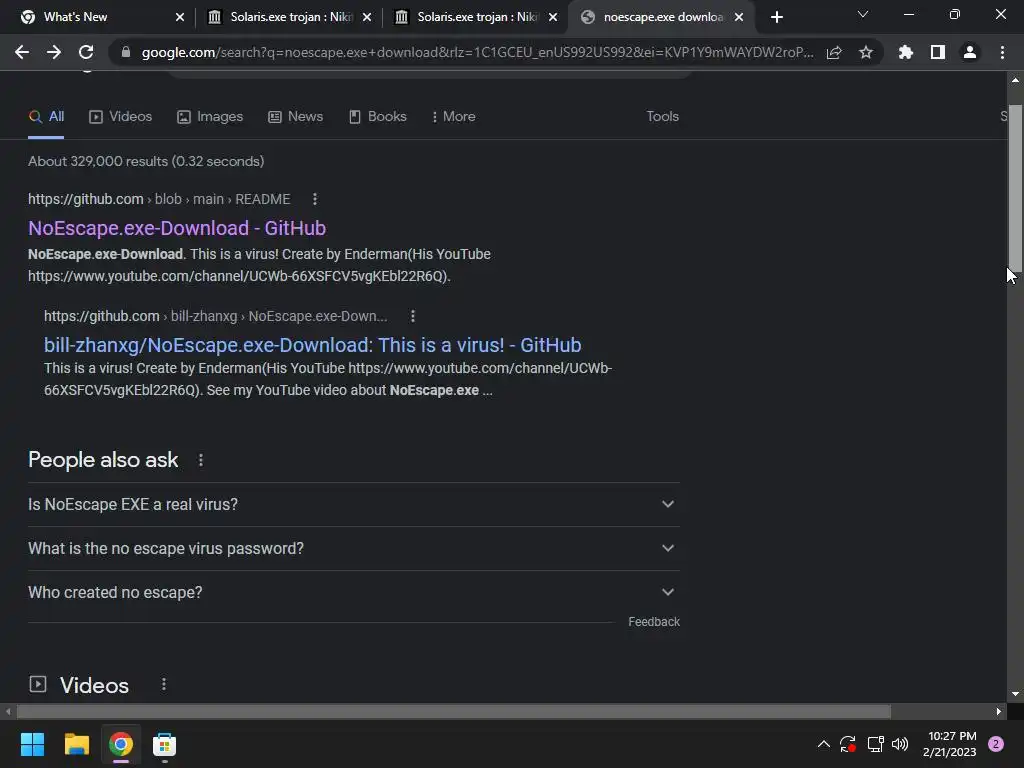Image resolution: width=1024 pixels, height=768 pixels.
Task: Open File Explorer from taskbar
Action: click(76, 744)
